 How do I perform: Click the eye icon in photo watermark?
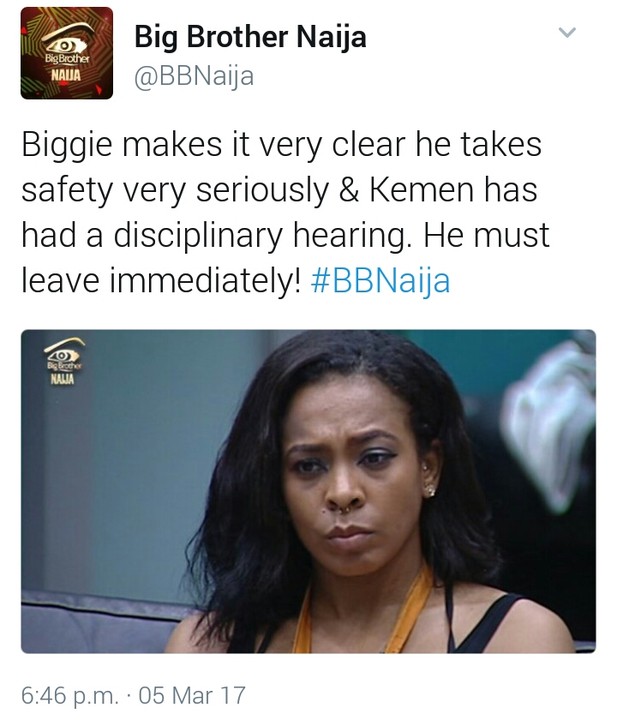64,353
